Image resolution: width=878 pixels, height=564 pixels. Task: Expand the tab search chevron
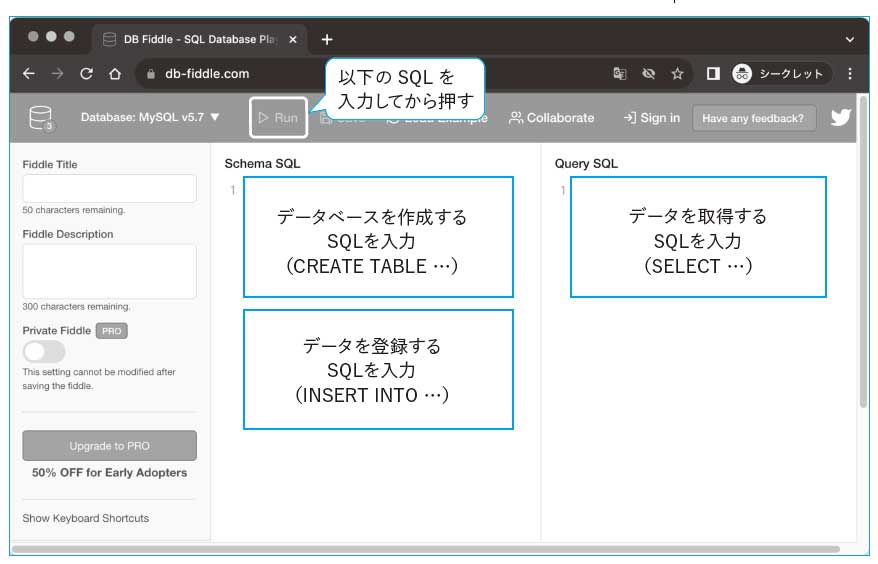pyautogui.click(x=849, y=39)
